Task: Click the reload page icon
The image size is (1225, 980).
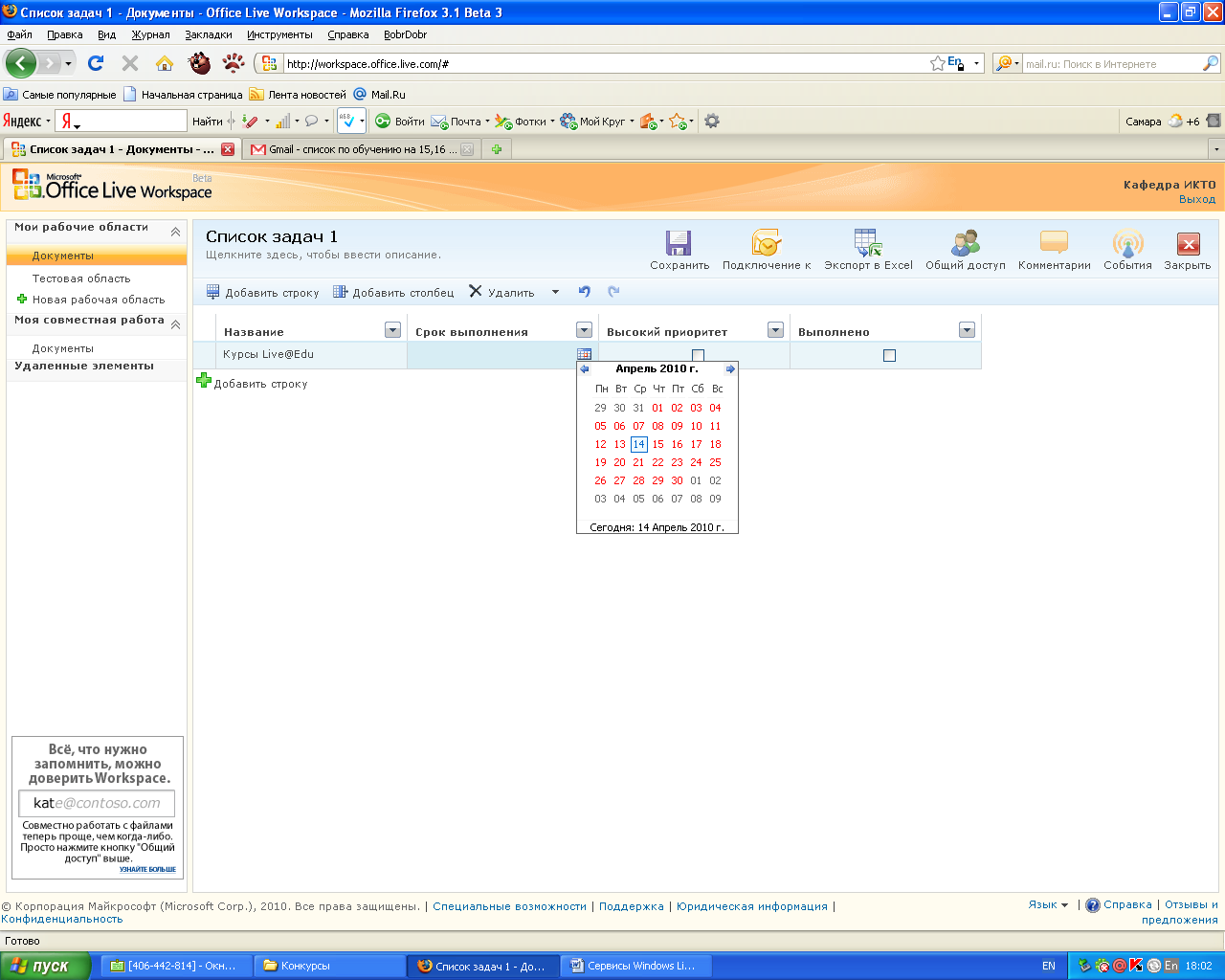Action: [x=96, y=63]
